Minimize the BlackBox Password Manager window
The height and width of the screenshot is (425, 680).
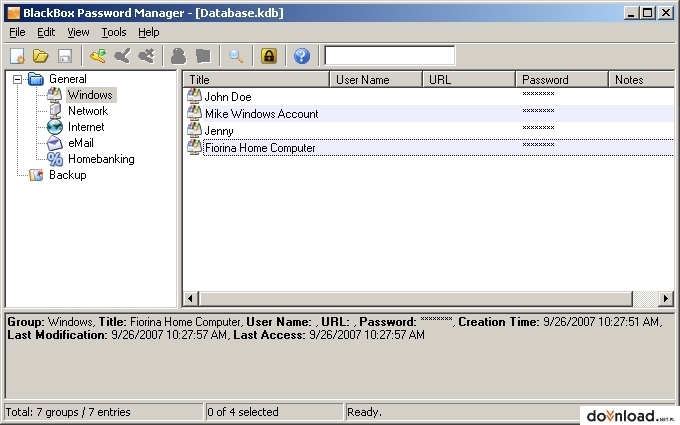tap(631, 13)
